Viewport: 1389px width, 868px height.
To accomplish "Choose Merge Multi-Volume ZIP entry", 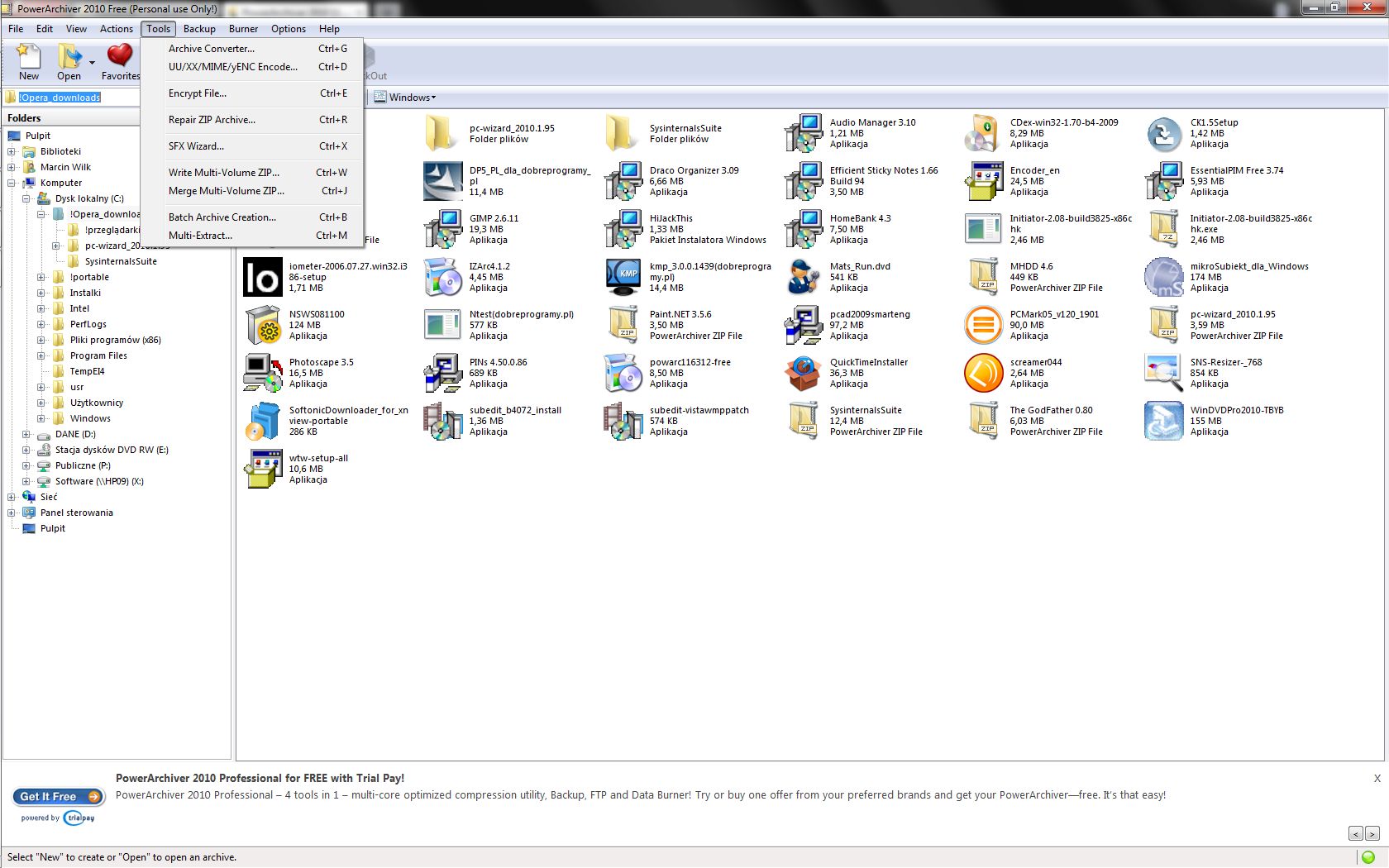I will [252, 191].
